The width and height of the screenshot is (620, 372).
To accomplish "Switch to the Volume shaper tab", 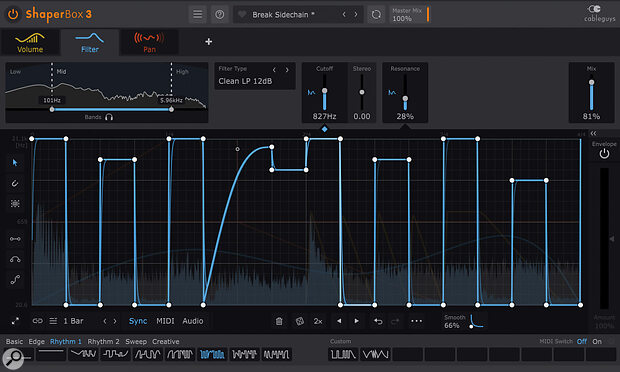I will (x=30, y=42).
